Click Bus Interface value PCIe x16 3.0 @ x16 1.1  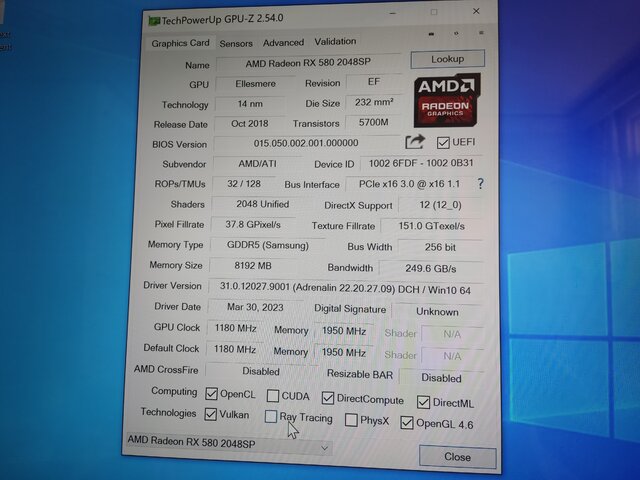coord(409,184)
